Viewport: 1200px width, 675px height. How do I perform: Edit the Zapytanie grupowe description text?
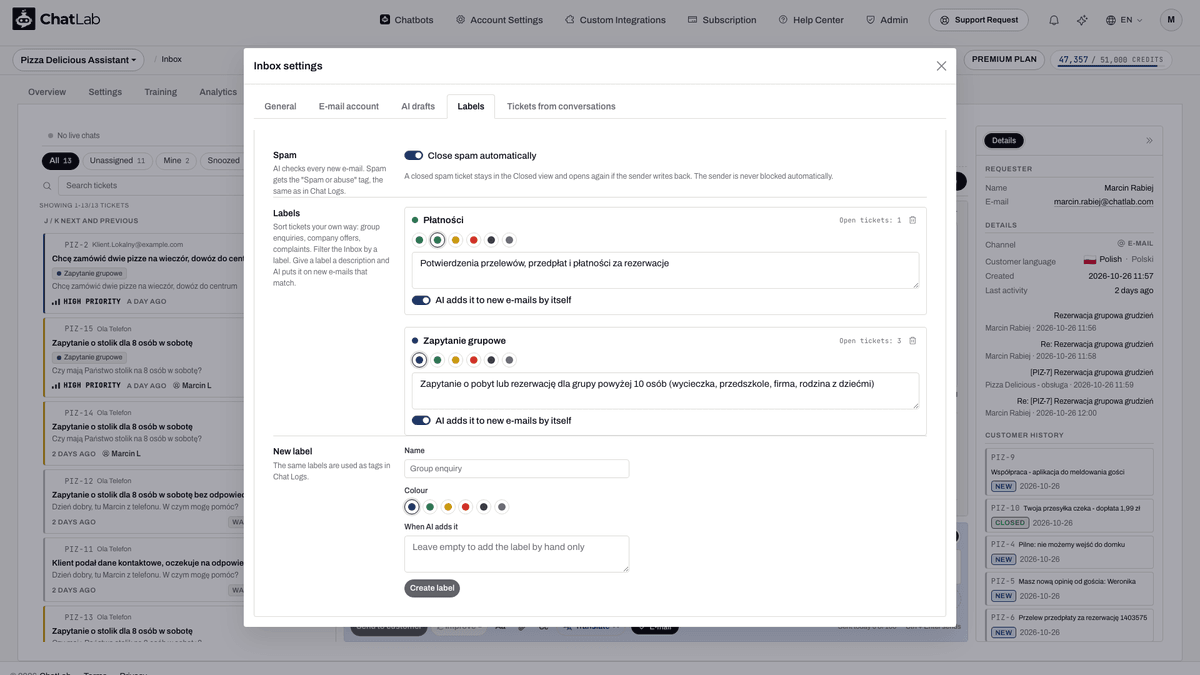coord(665,391)
